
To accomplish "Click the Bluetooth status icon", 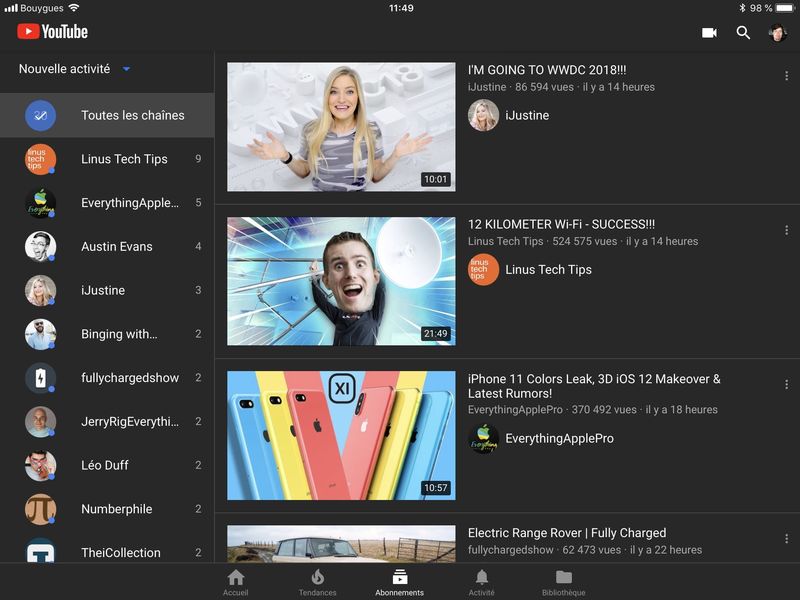I will (x=742, y=8).
